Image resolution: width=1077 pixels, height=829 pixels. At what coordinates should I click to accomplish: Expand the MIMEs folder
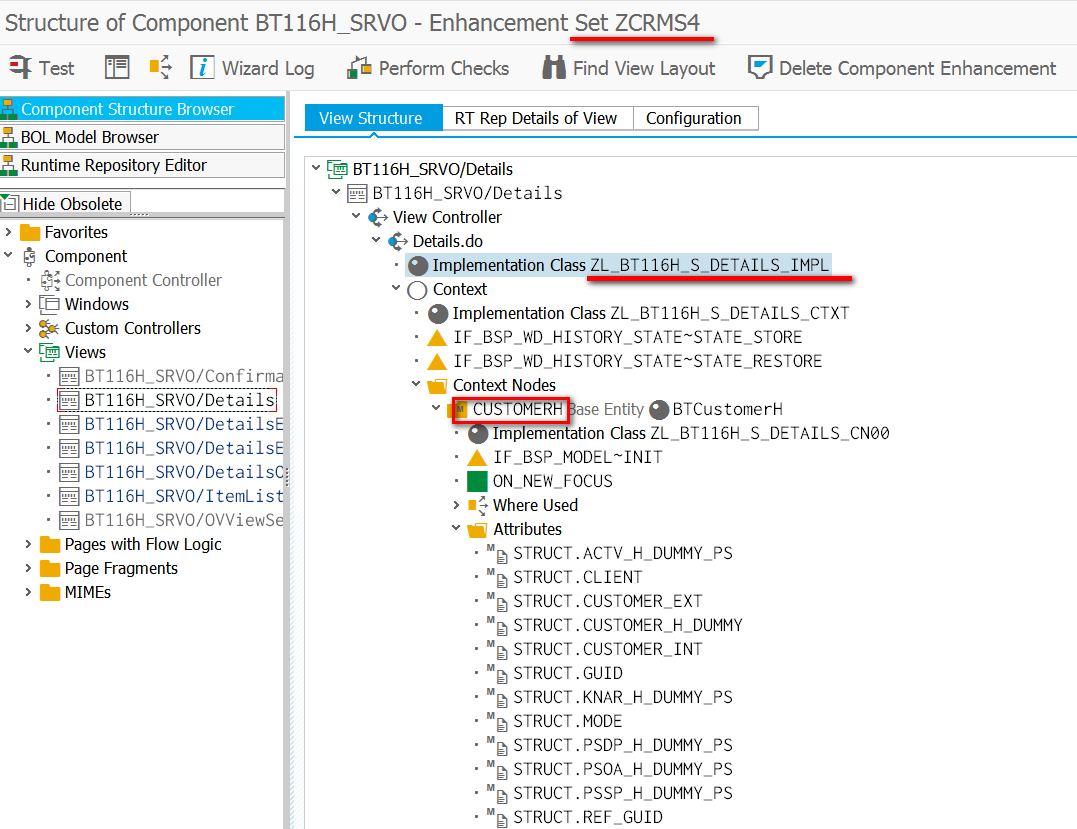coord(28,592)
